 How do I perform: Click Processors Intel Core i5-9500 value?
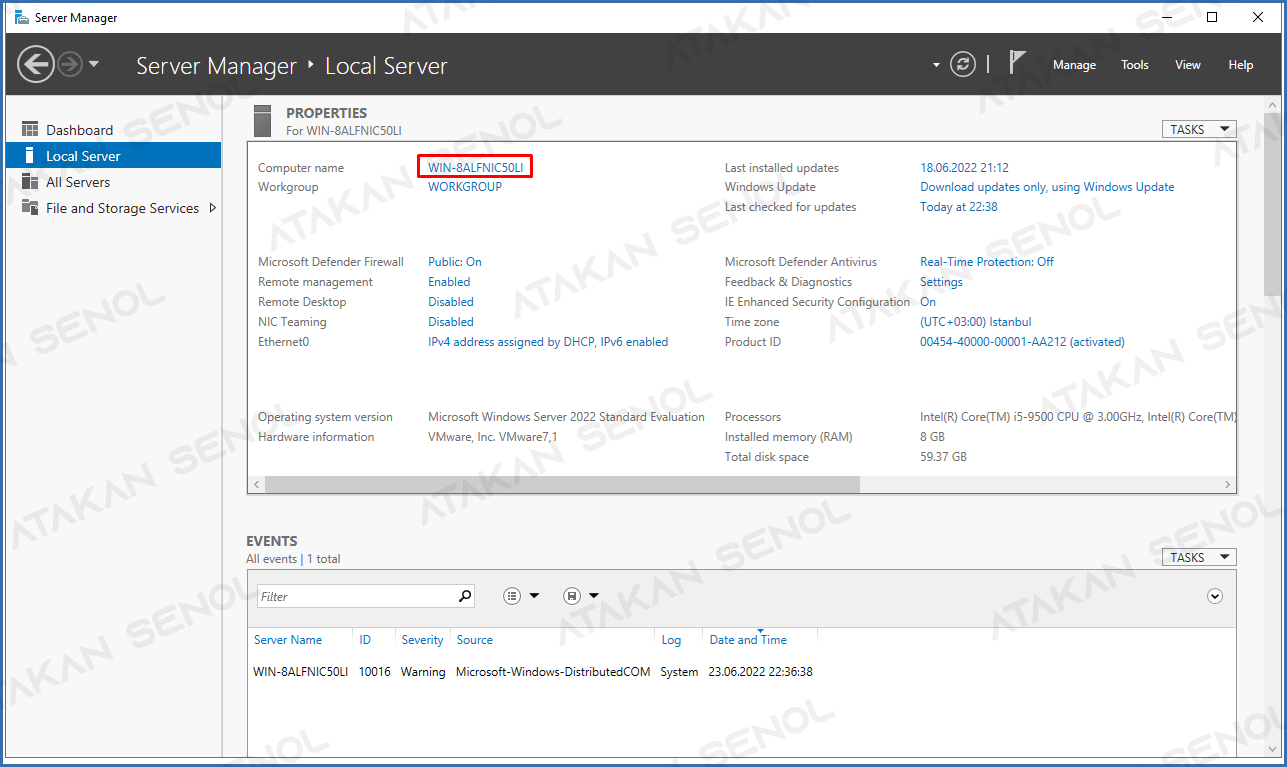[x=1078, y=417]
